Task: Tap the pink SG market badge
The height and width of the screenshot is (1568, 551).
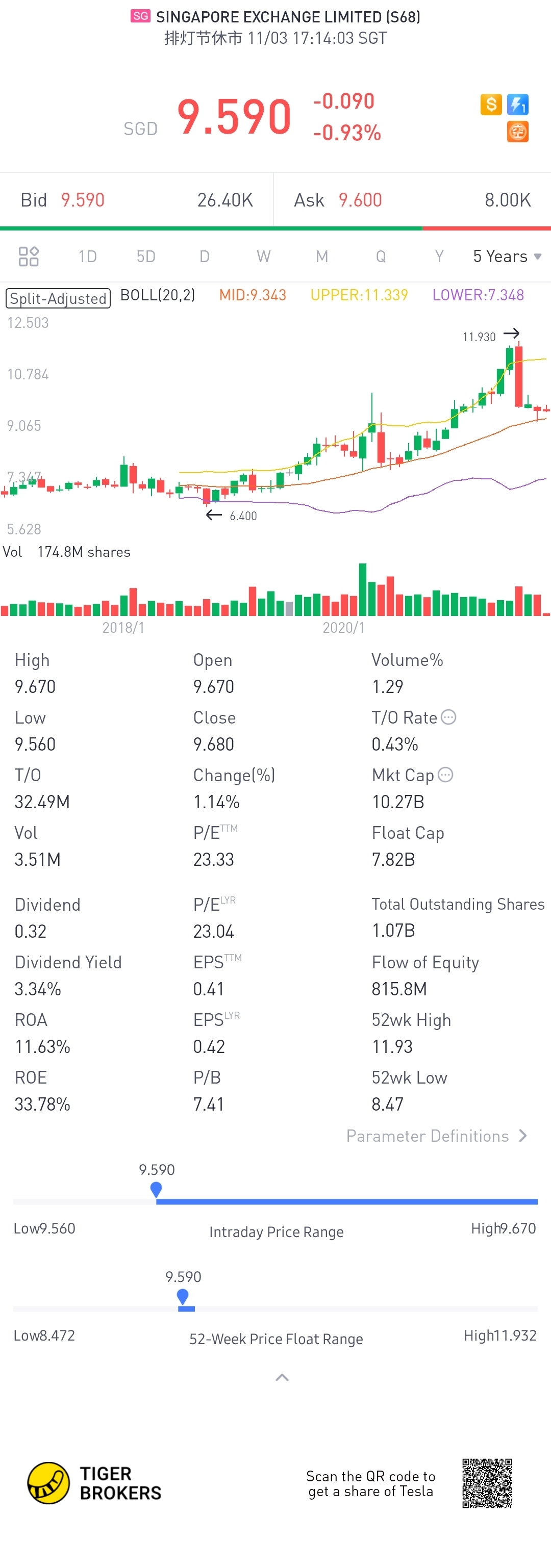Action: (141, 16)
